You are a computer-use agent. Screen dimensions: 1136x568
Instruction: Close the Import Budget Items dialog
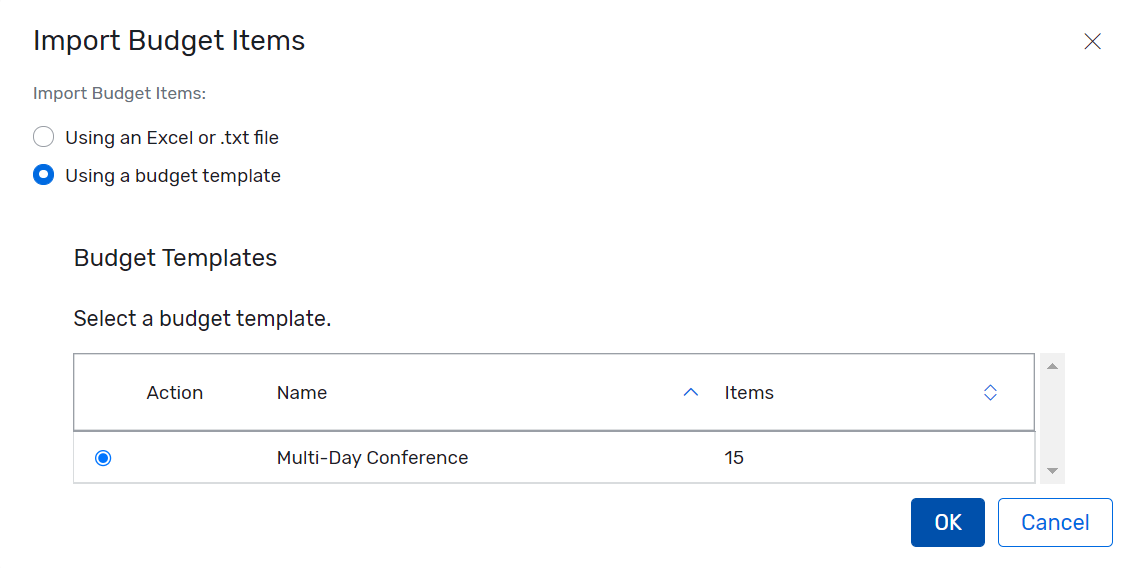[x=1092, y=41]
